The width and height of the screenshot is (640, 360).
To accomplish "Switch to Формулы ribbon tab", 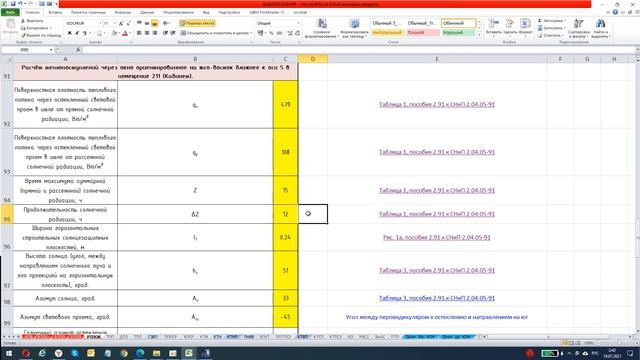I will click(x=123, y=12).
